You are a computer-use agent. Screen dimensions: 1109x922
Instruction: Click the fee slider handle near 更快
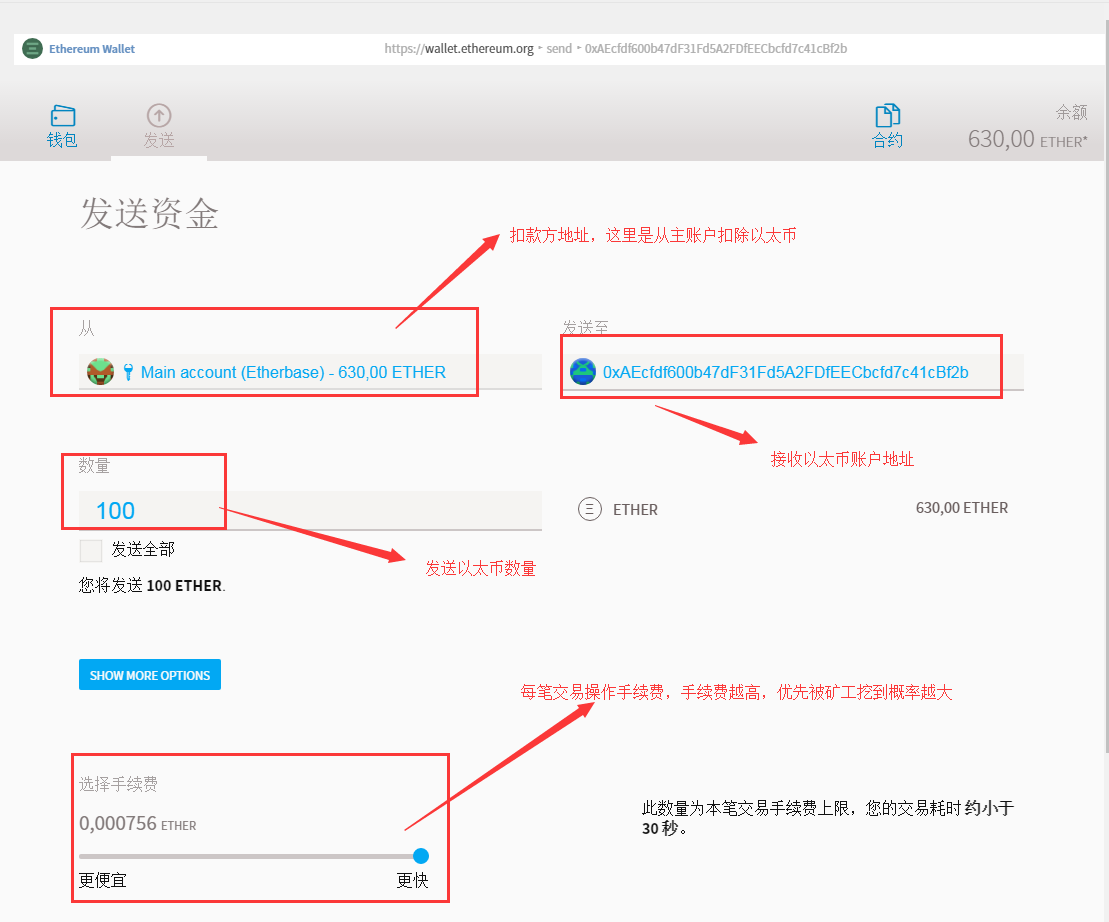421,856
